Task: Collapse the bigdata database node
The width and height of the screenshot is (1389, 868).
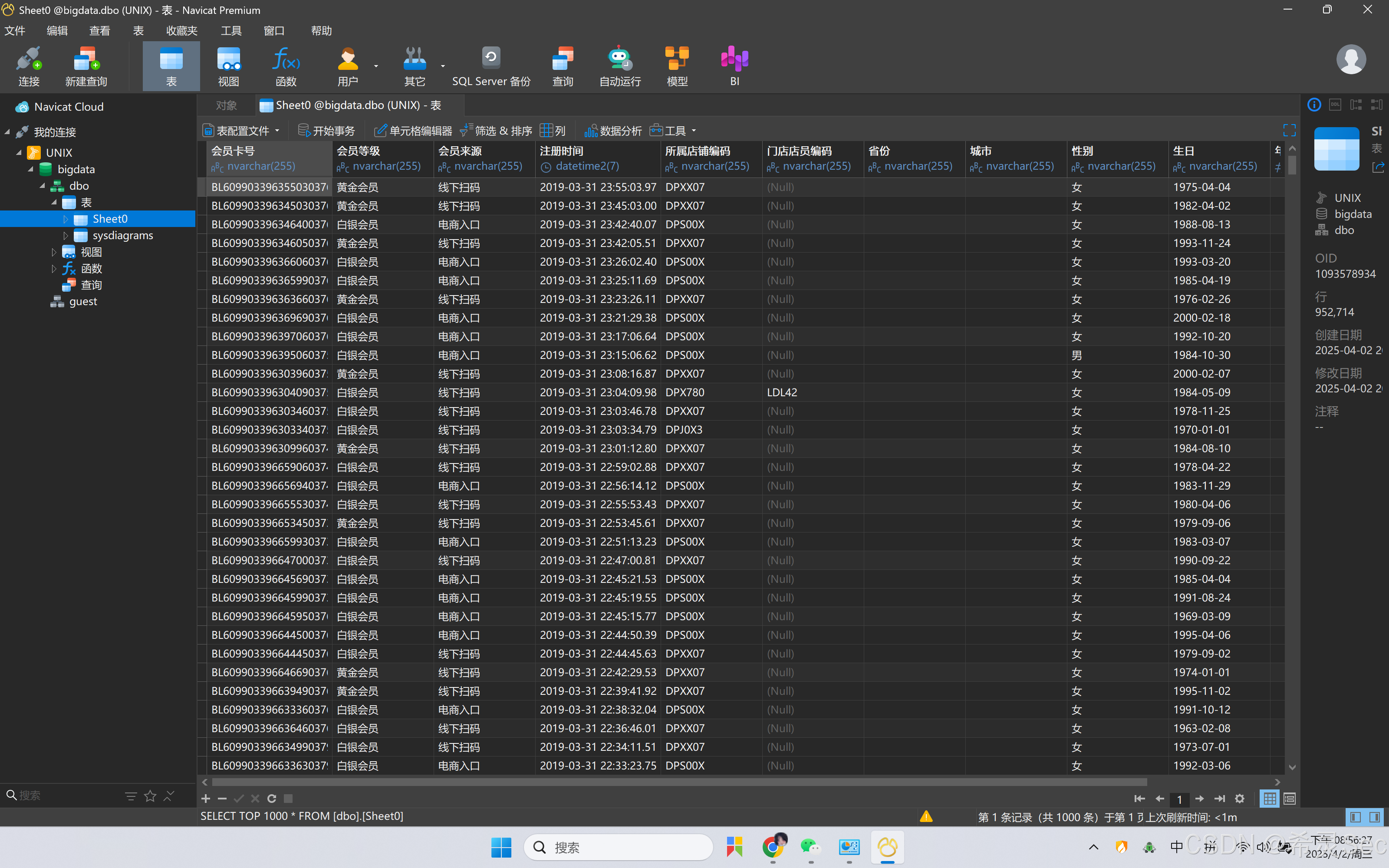Action: (x=30, y=169)
